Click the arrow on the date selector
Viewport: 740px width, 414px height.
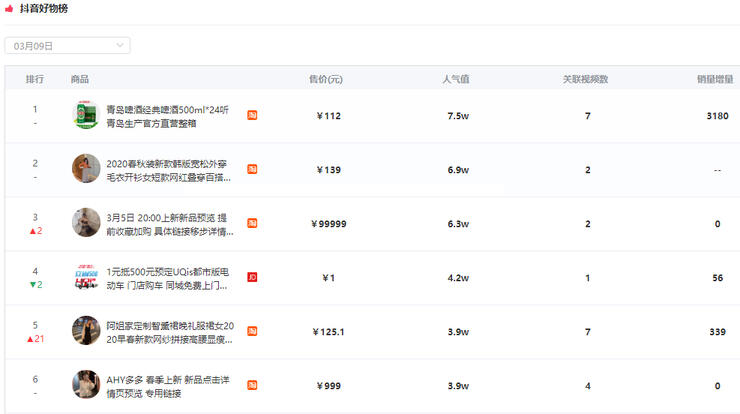click(x=120, y=45)
